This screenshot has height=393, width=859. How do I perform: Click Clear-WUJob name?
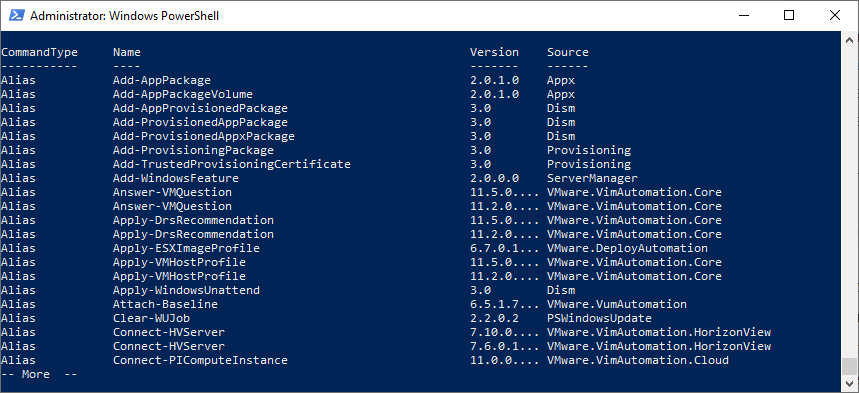151,318
